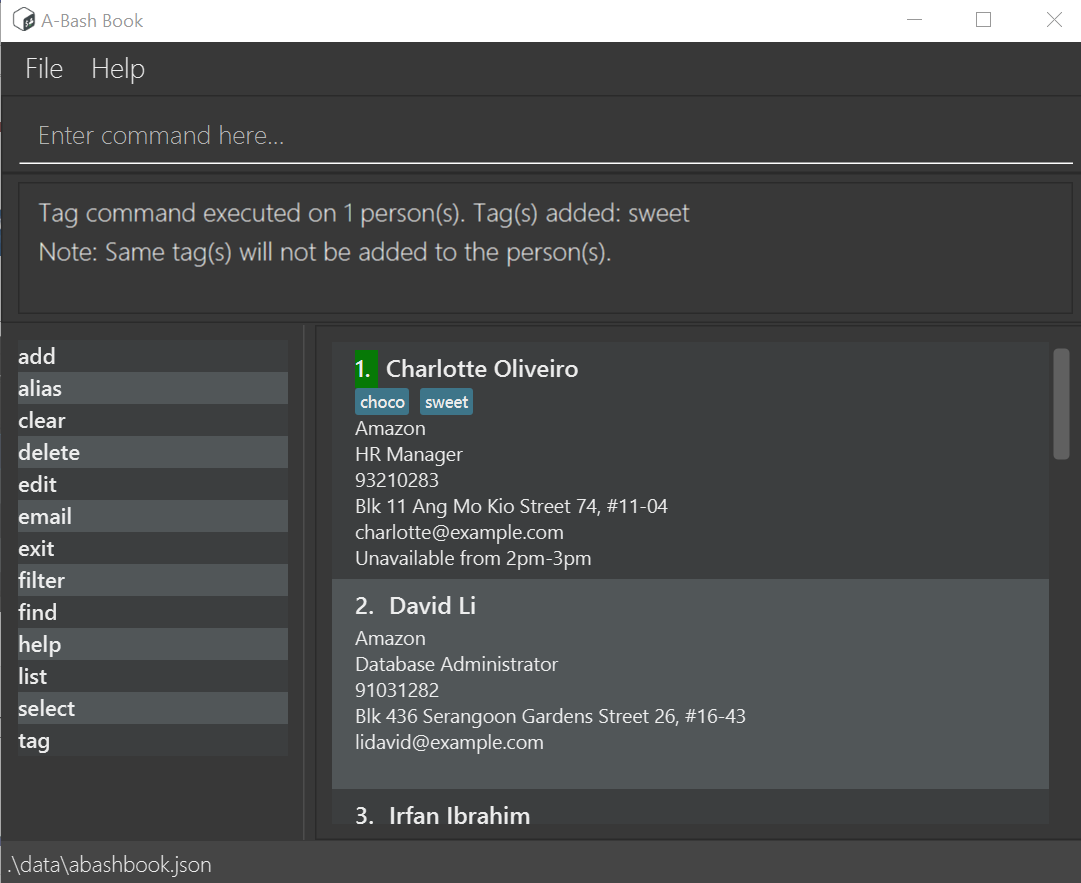
Task: Select the Charlotte Oliveiro contact name
Action: [482, 369]
